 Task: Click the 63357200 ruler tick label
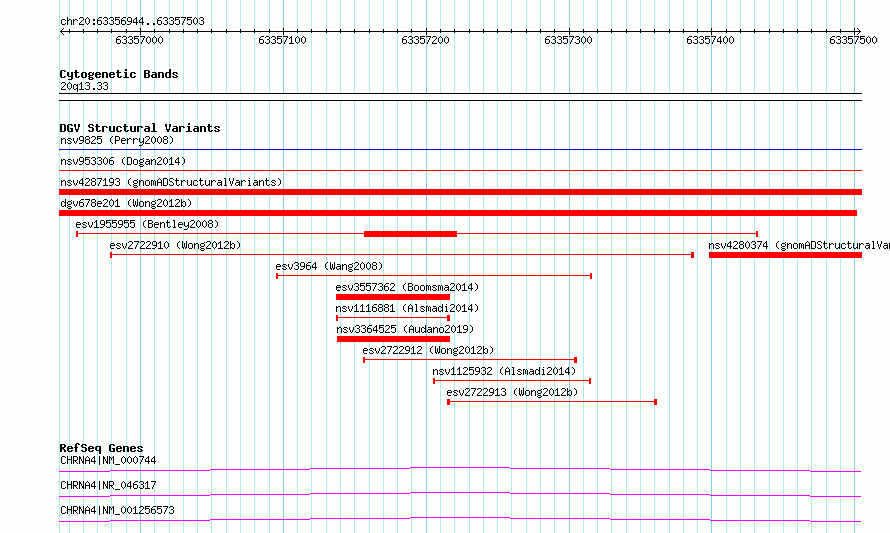(425, 40)
